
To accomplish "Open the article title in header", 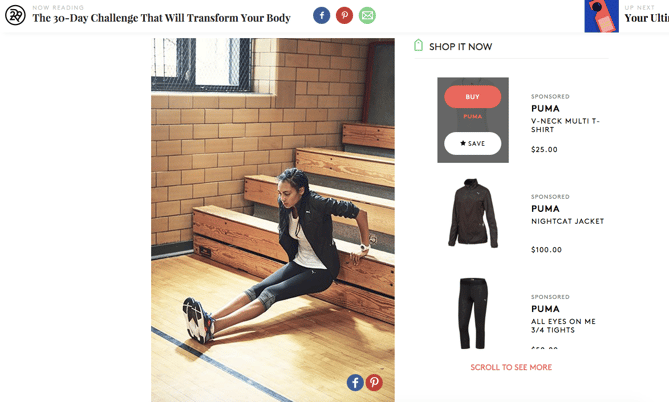I will (162, 18).
